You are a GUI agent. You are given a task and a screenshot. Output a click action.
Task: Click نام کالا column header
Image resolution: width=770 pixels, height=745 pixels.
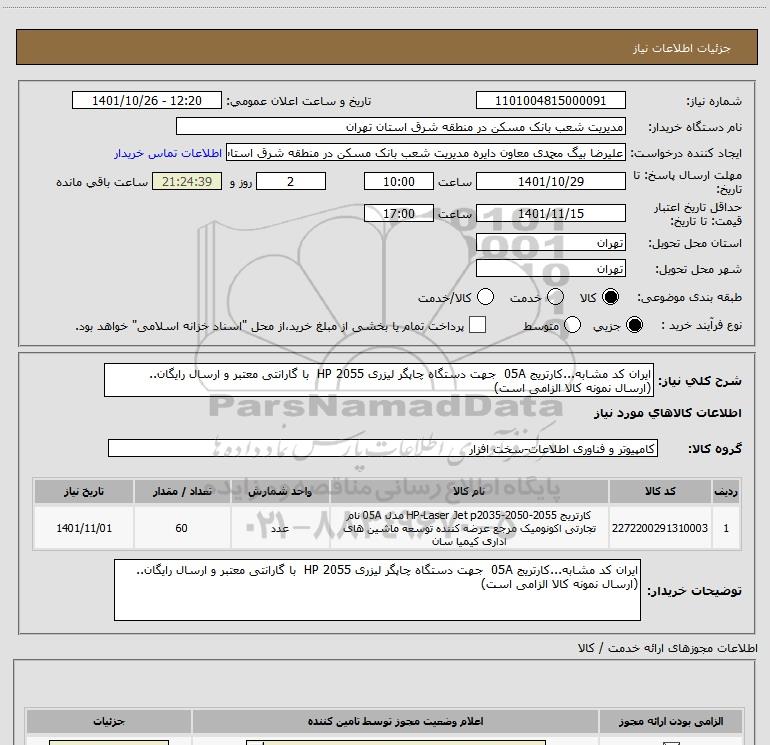(x=469, y=491)
